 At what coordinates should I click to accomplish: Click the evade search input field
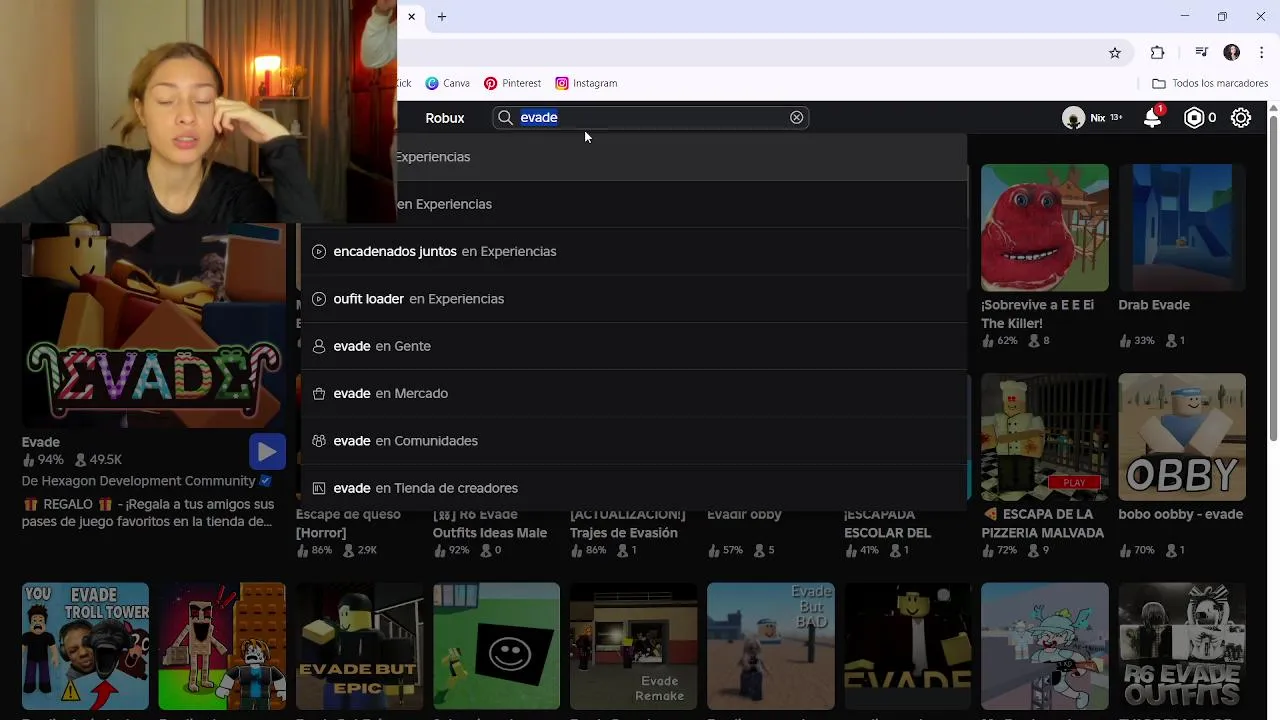(x=652, y=118)
